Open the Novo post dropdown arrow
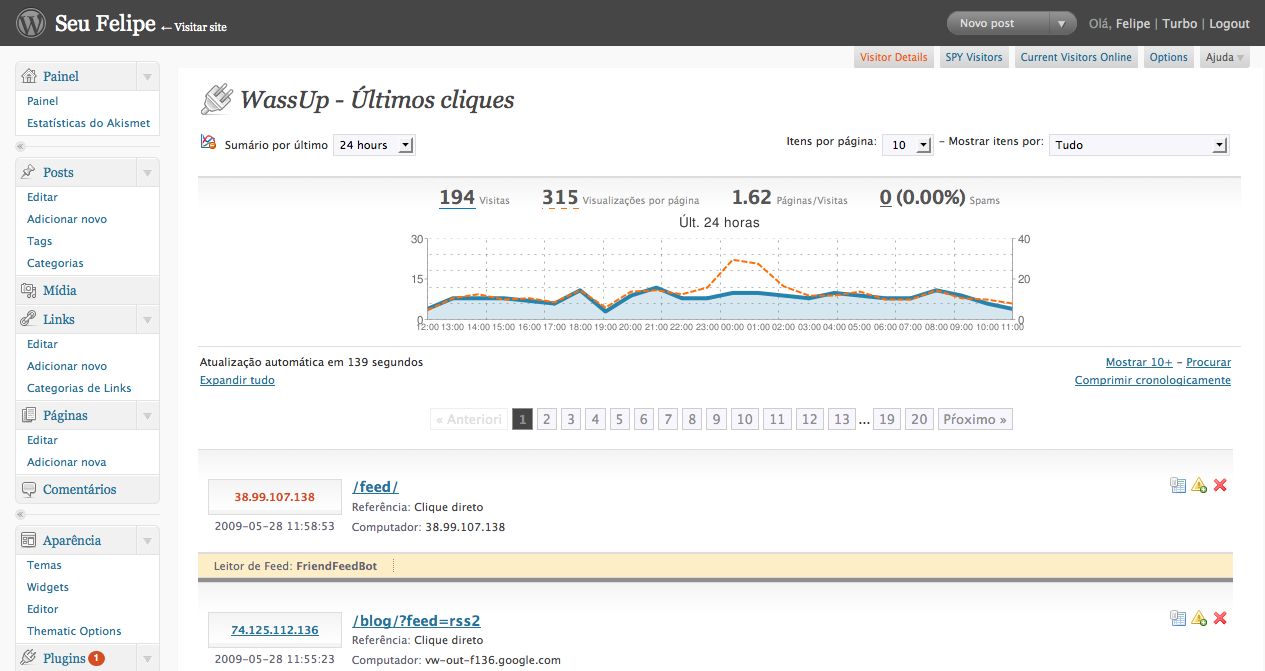The width and height of the screenshot is (1265, 671). coord(1061,23)
